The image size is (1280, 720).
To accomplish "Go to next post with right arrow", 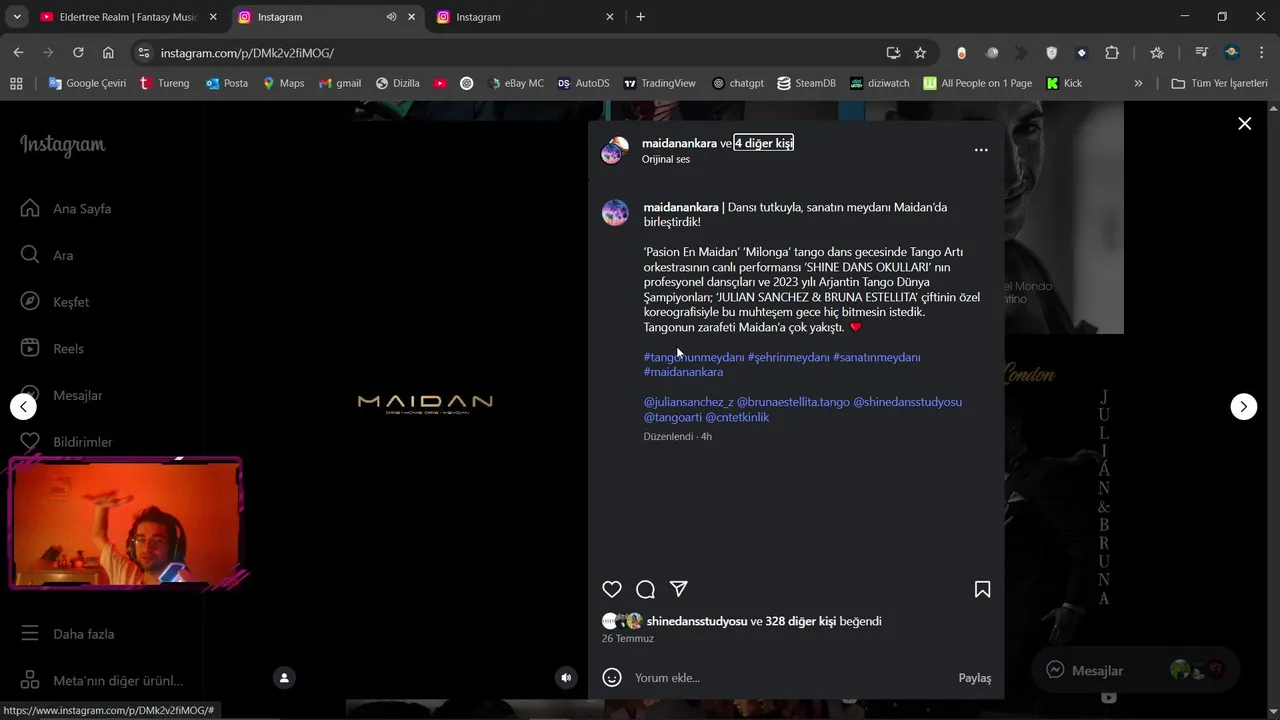I will coord(1243,406).
